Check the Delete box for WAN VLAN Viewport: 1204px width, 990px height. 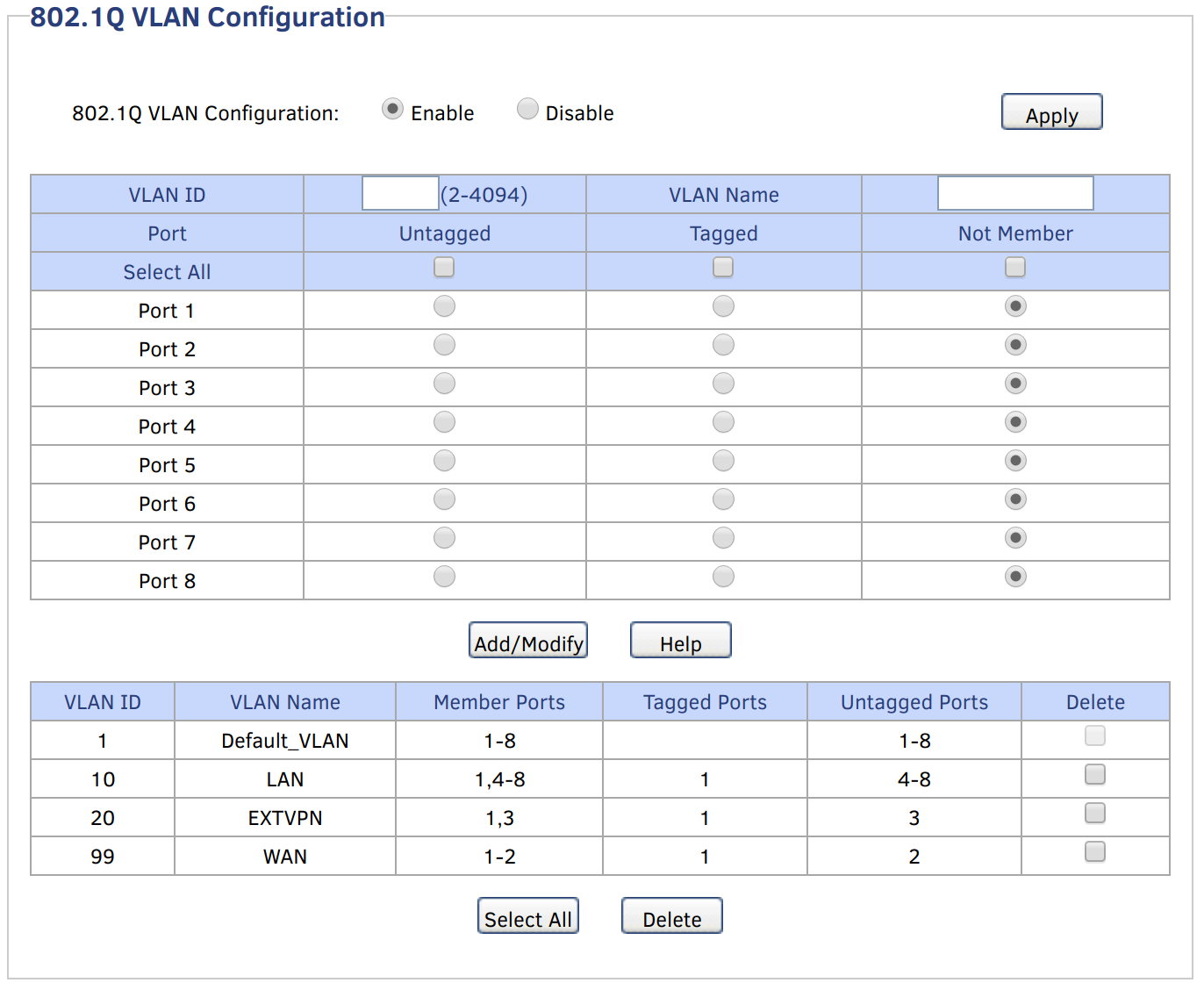(x=1094, y=851)
